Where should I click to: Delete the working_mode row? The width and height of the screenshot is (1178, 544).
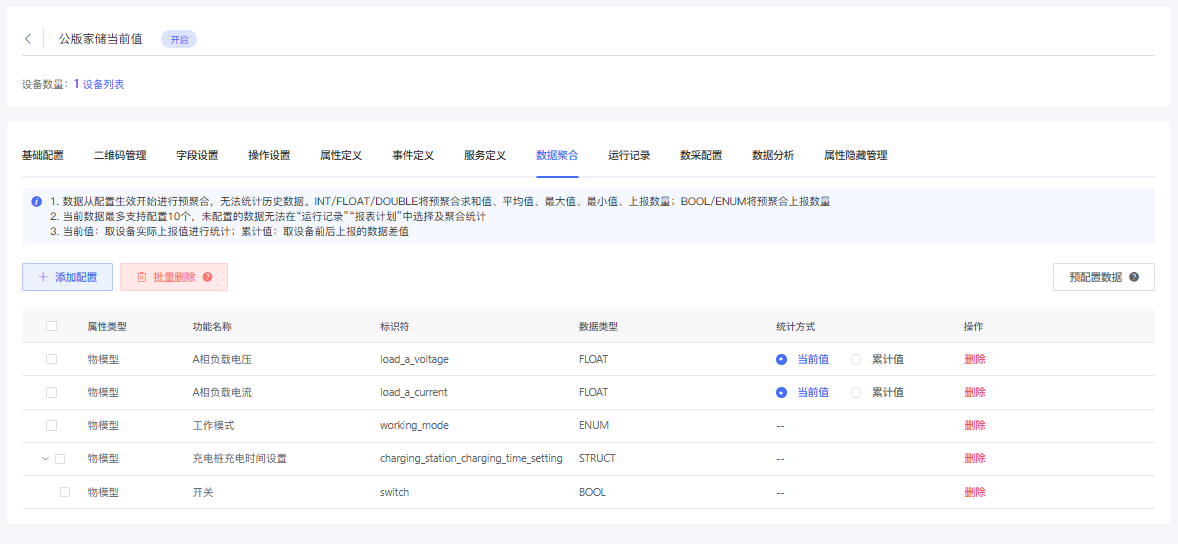pos(974,425)
